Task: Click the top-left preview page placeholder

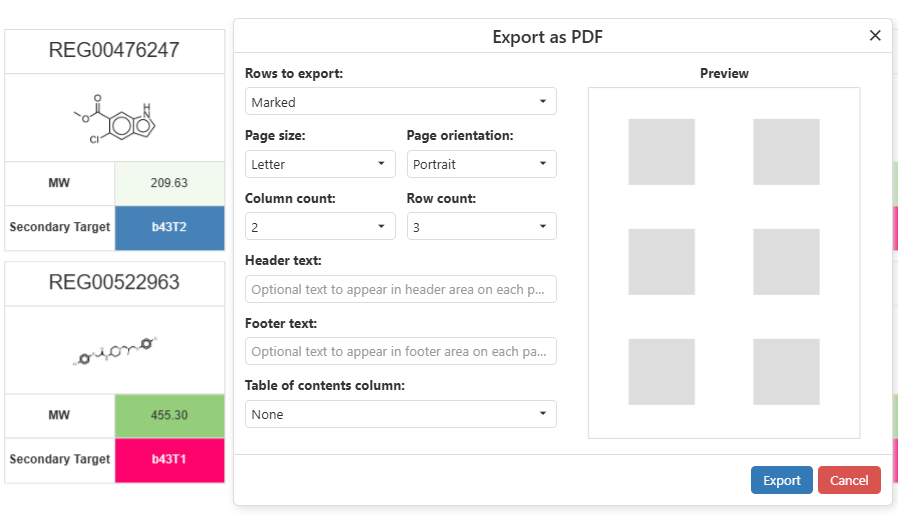Action: [x=661, y=152]
